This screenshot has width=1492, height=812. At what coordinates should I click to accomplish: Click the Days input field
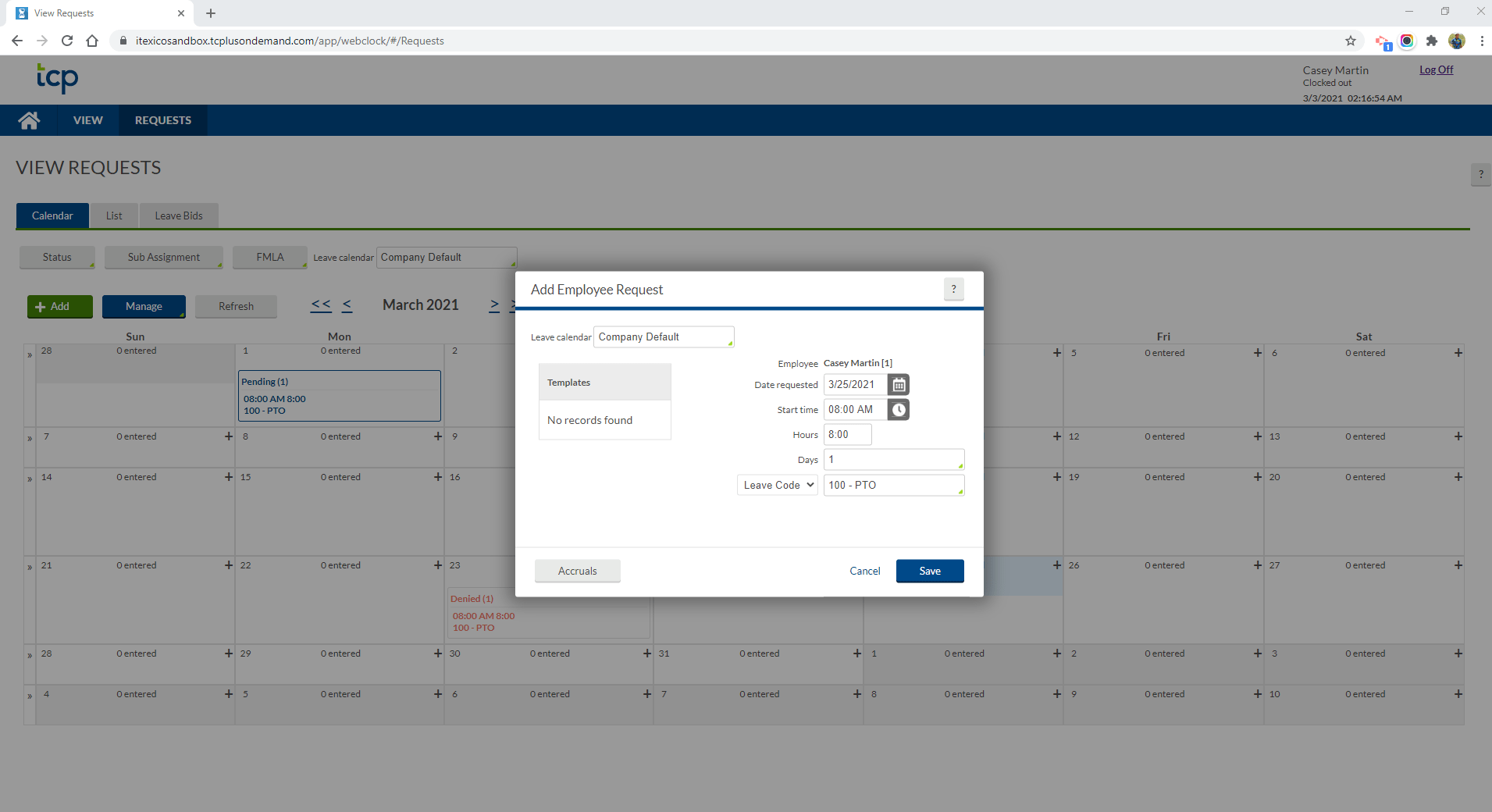pyautogui.click(x=893, y=459)
